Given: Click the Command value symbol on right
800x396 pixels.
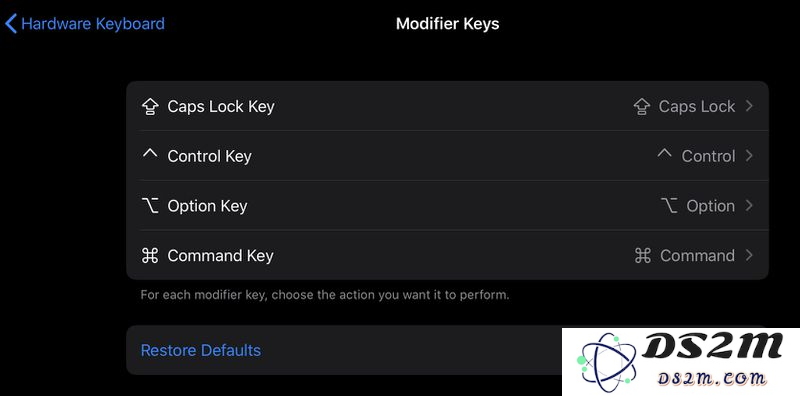Looking at the screenshot, I should [643, 256].
